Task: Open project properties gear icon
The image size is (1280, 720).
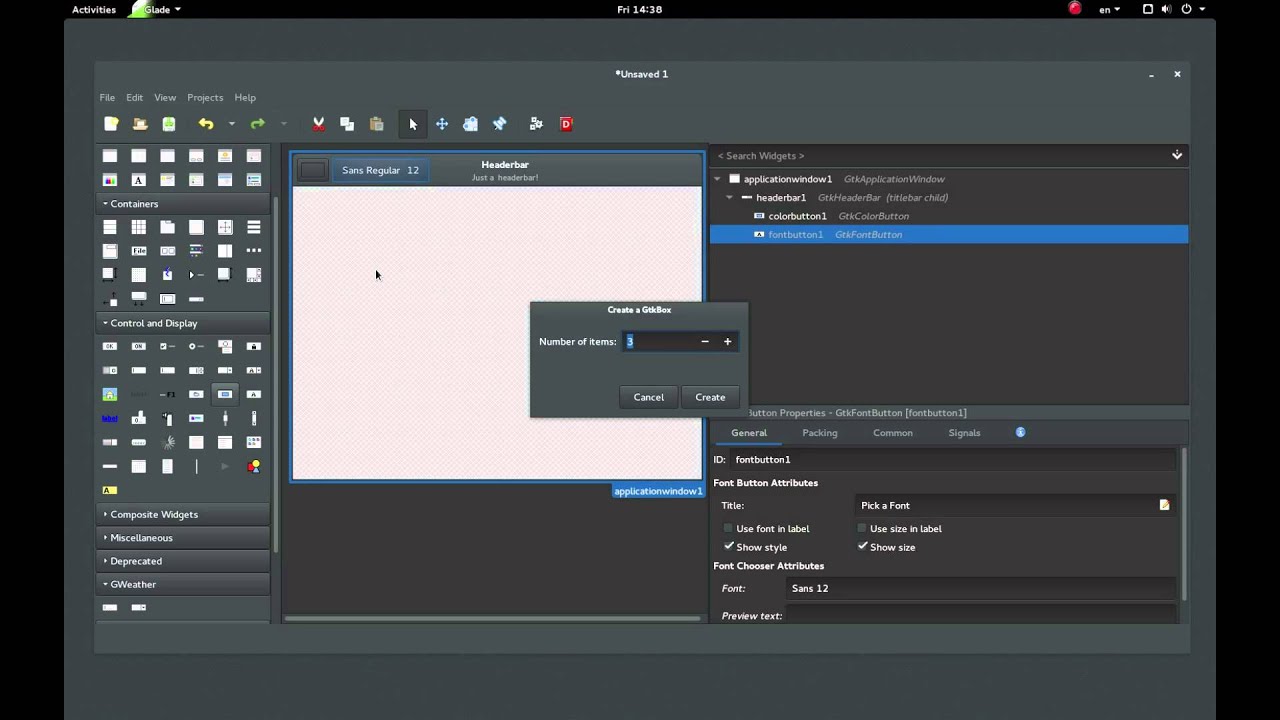Action: click(x=536, y=124)
